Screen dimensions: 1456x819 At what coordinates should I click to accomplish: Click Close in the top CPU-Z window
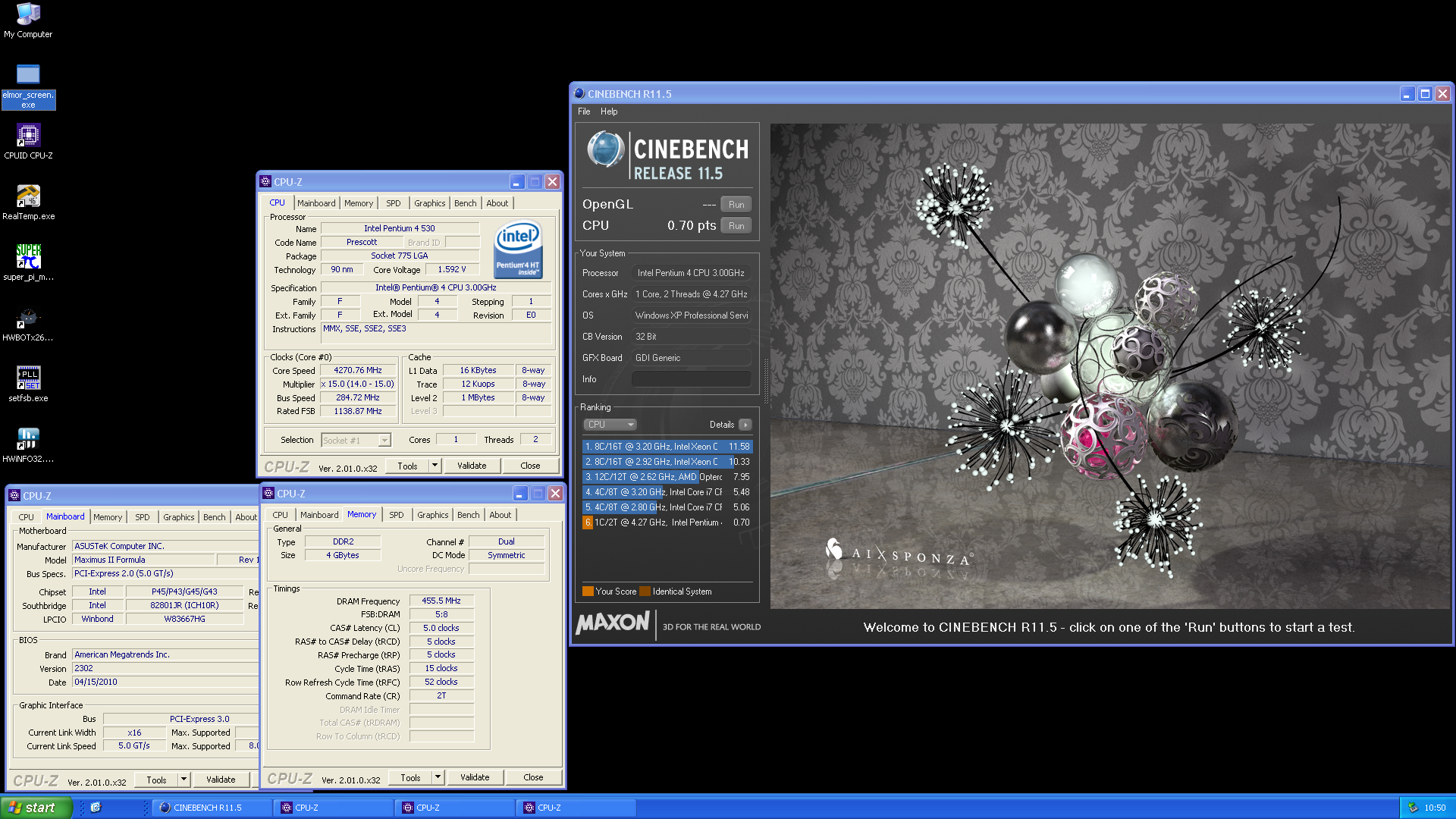click(530, 466)
